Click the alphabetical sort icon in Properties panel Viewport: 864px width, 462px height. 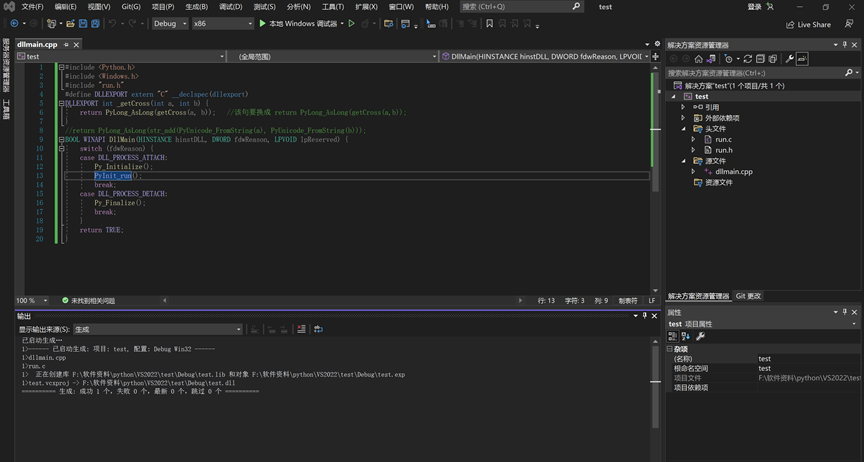pyautogui.click(x=685, y=336)
